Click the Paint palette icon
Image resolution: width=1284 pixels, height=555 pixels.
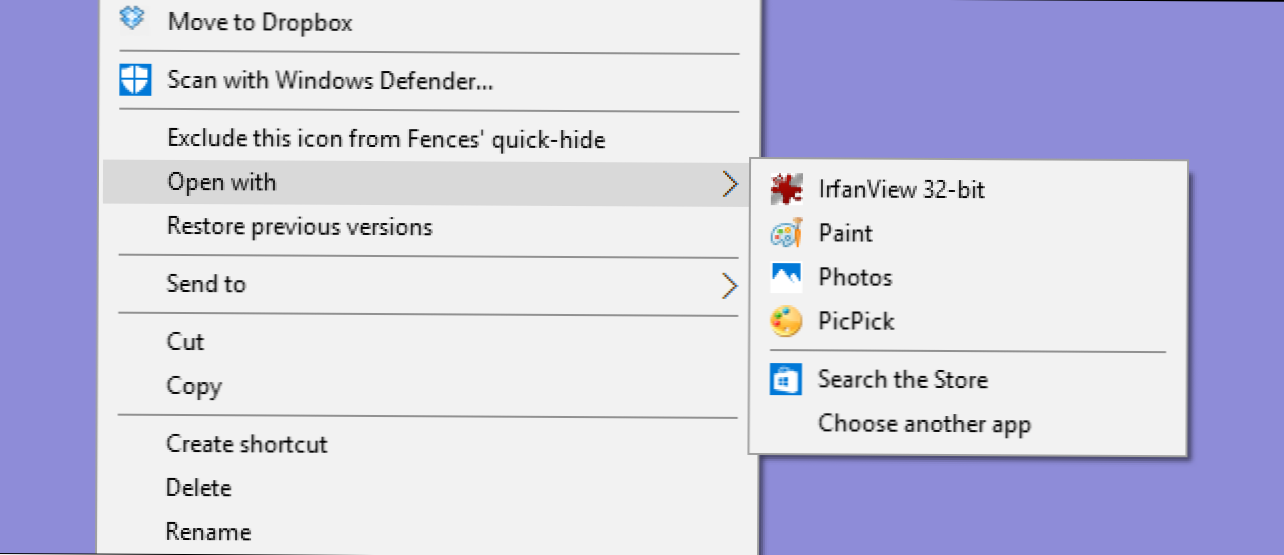click(786, 233)
